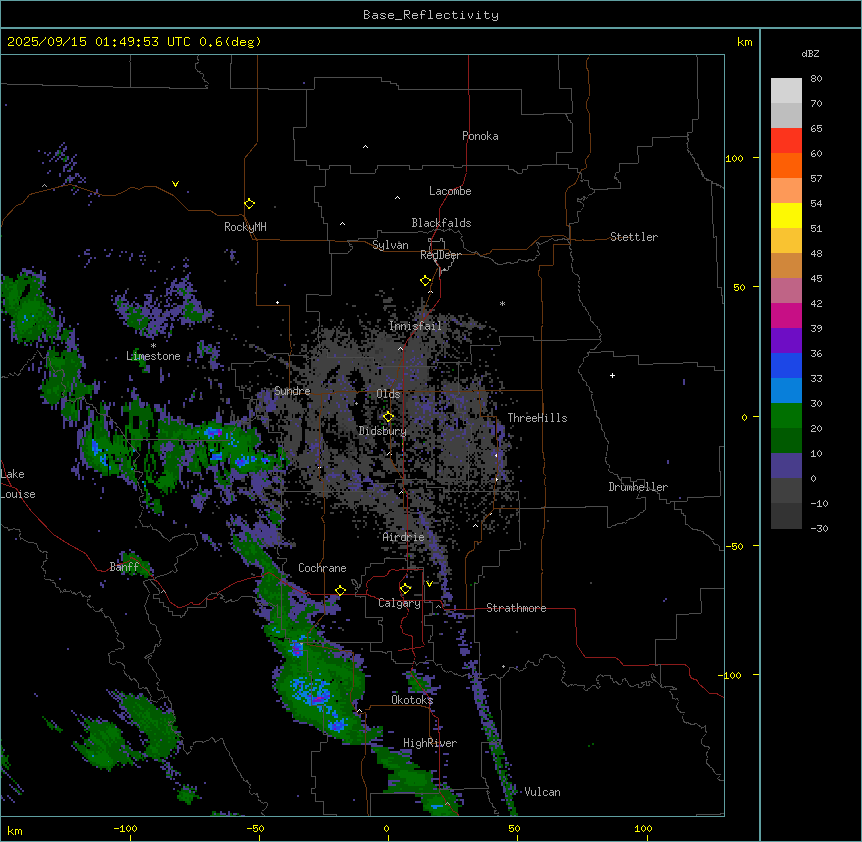This screenshot has height=842, width=862.
Task: Click the yellow diamond marker above Didsbury
Action: pos(388,417)
